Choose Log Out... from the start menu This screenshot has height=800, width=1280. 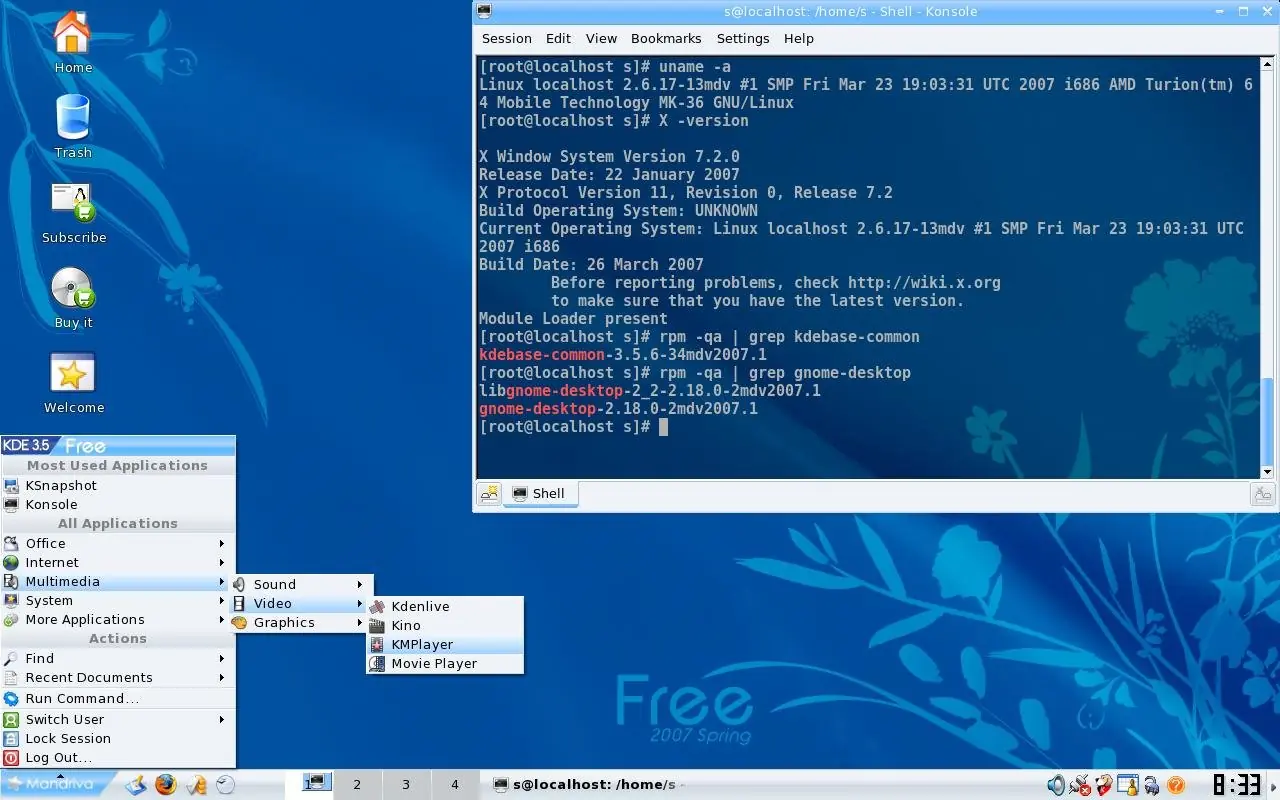(x=118, y=757)
